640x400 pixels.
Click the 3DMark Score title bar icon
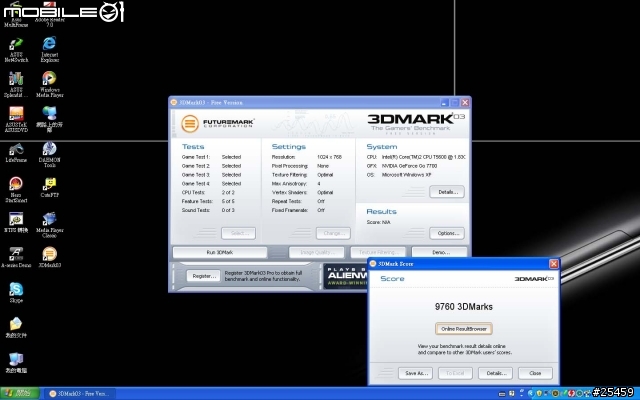click(x=373, y=264)
